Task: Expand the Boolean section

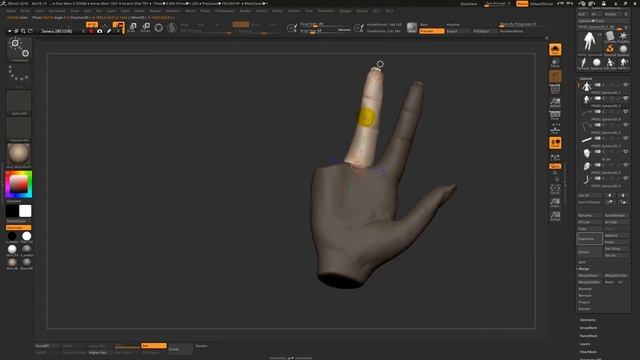Action: (585, 289)
